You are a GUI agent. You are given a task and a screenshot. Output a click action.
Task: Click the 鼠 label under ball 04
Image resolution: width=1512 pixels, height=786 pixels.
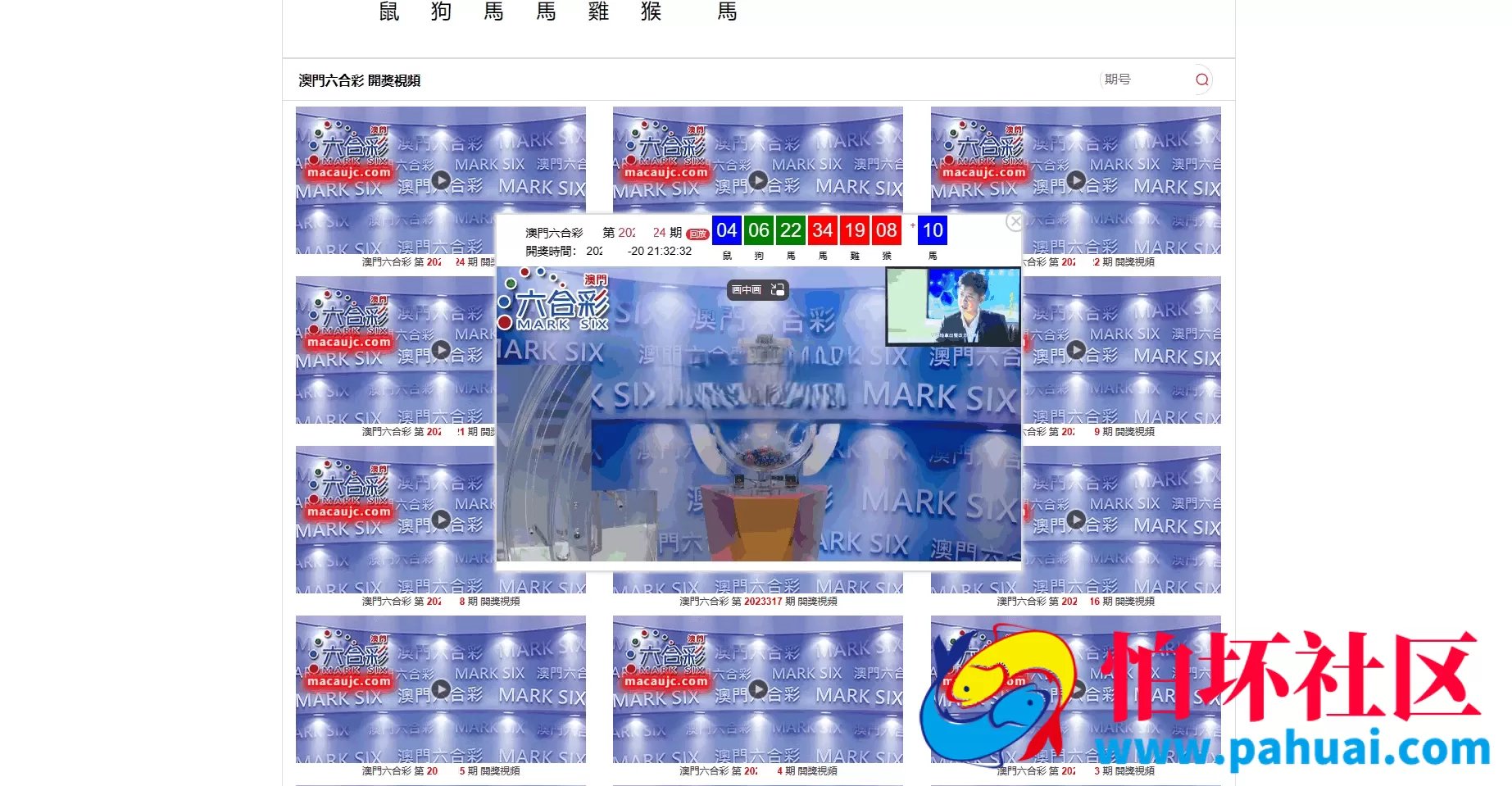[x=727, y=256]
